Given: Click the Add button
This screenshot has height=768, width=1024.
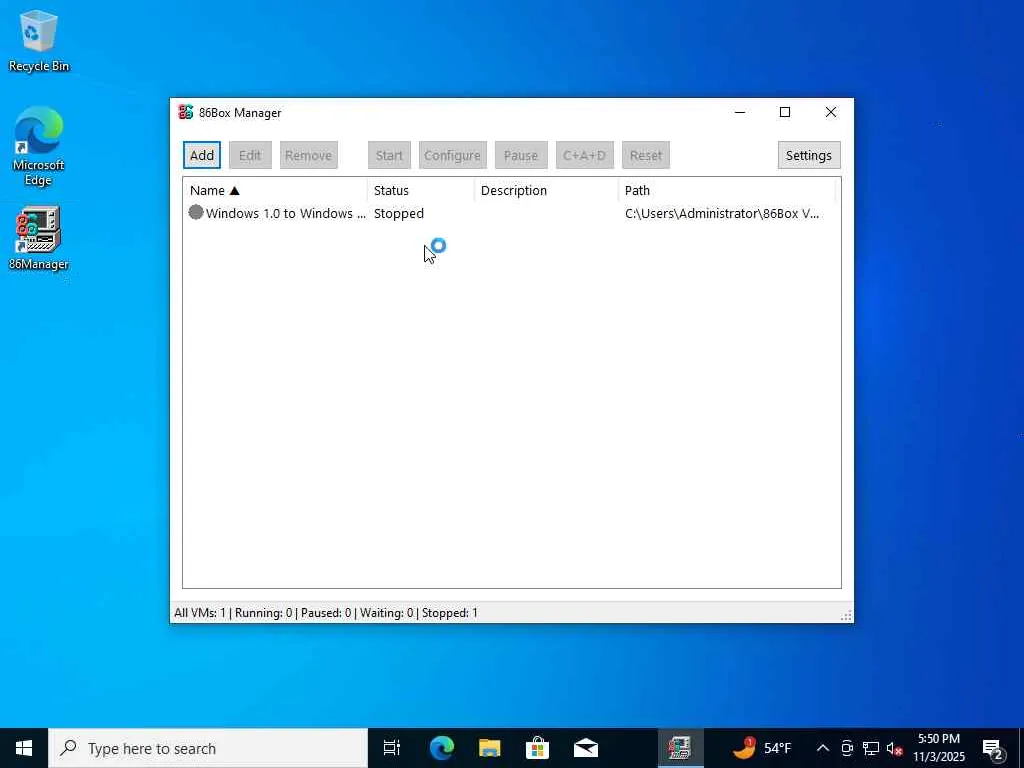Looking at the screenshot, I should [x=202, y=155].
